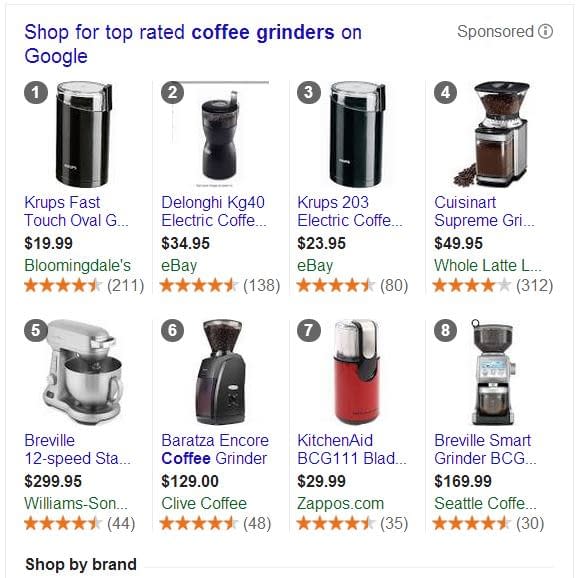Open the Breville Smart Grinder BCG link
This screenshot has height=578, width=581.
(x=485, y=449)
